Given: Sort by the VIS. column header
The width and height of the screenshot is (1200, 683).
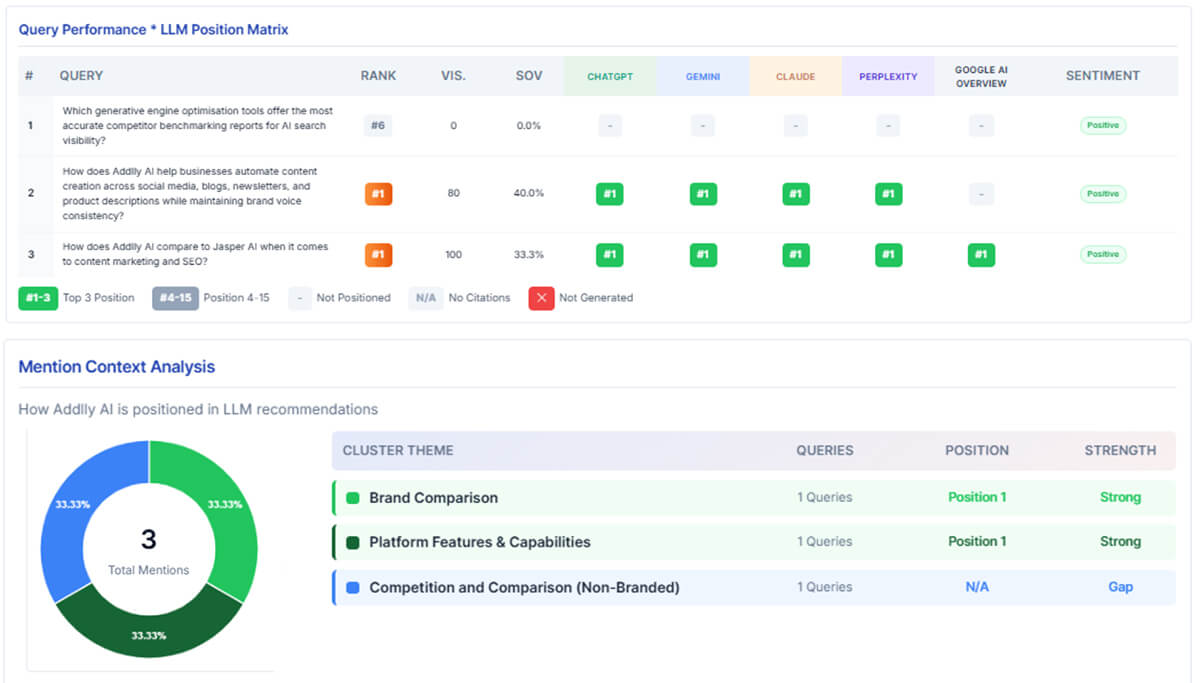Looking at the screenshot, I should point(453,75).
